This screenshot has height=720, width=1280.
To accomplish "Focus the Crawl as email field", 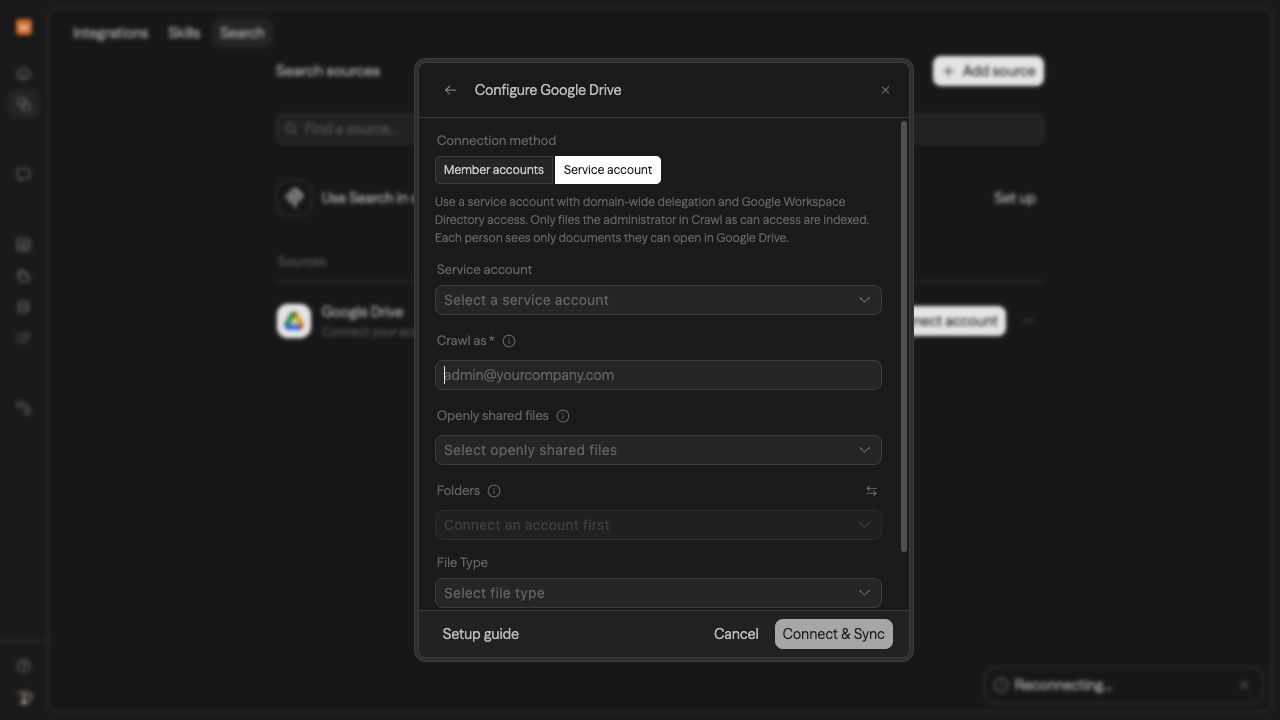I will click(658, 375).
